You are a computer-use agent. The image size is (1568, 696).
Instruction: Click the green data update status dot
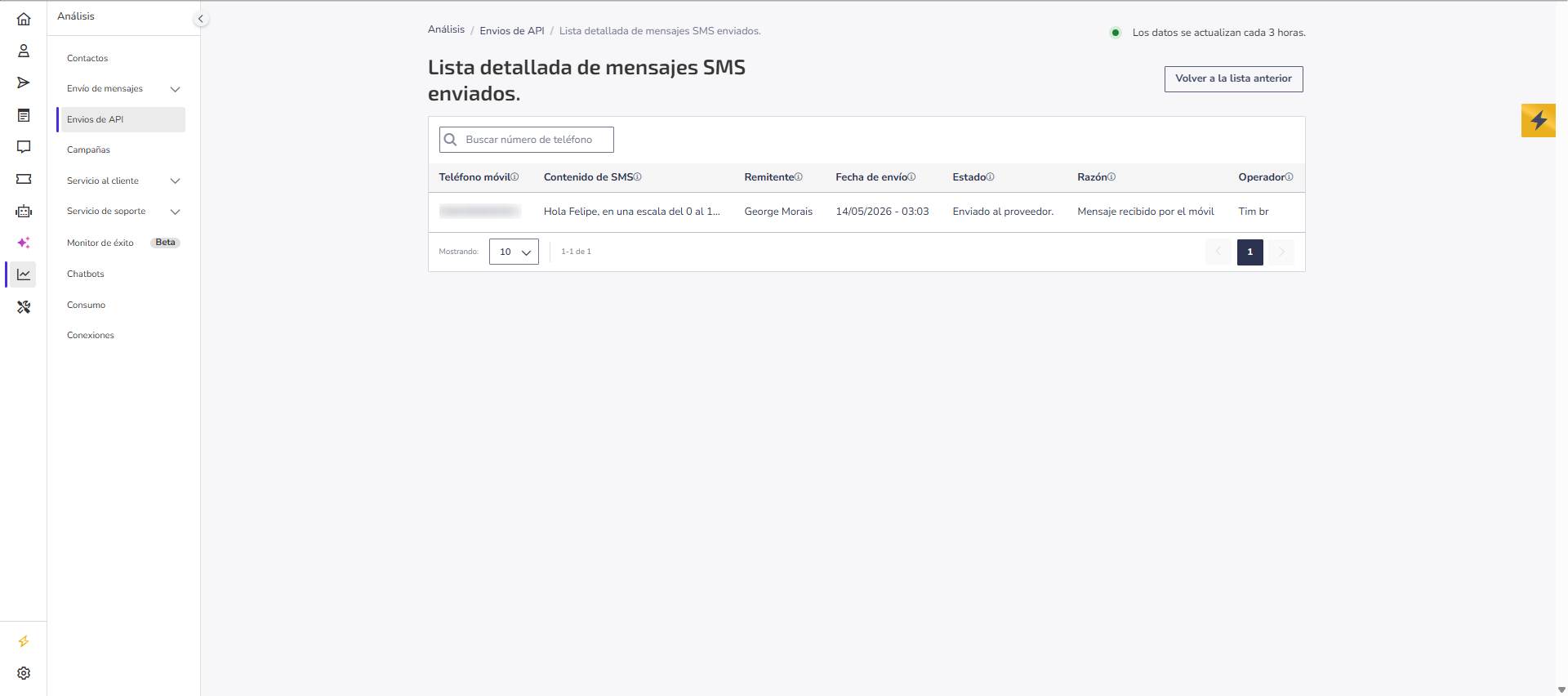click(1116, 33)
